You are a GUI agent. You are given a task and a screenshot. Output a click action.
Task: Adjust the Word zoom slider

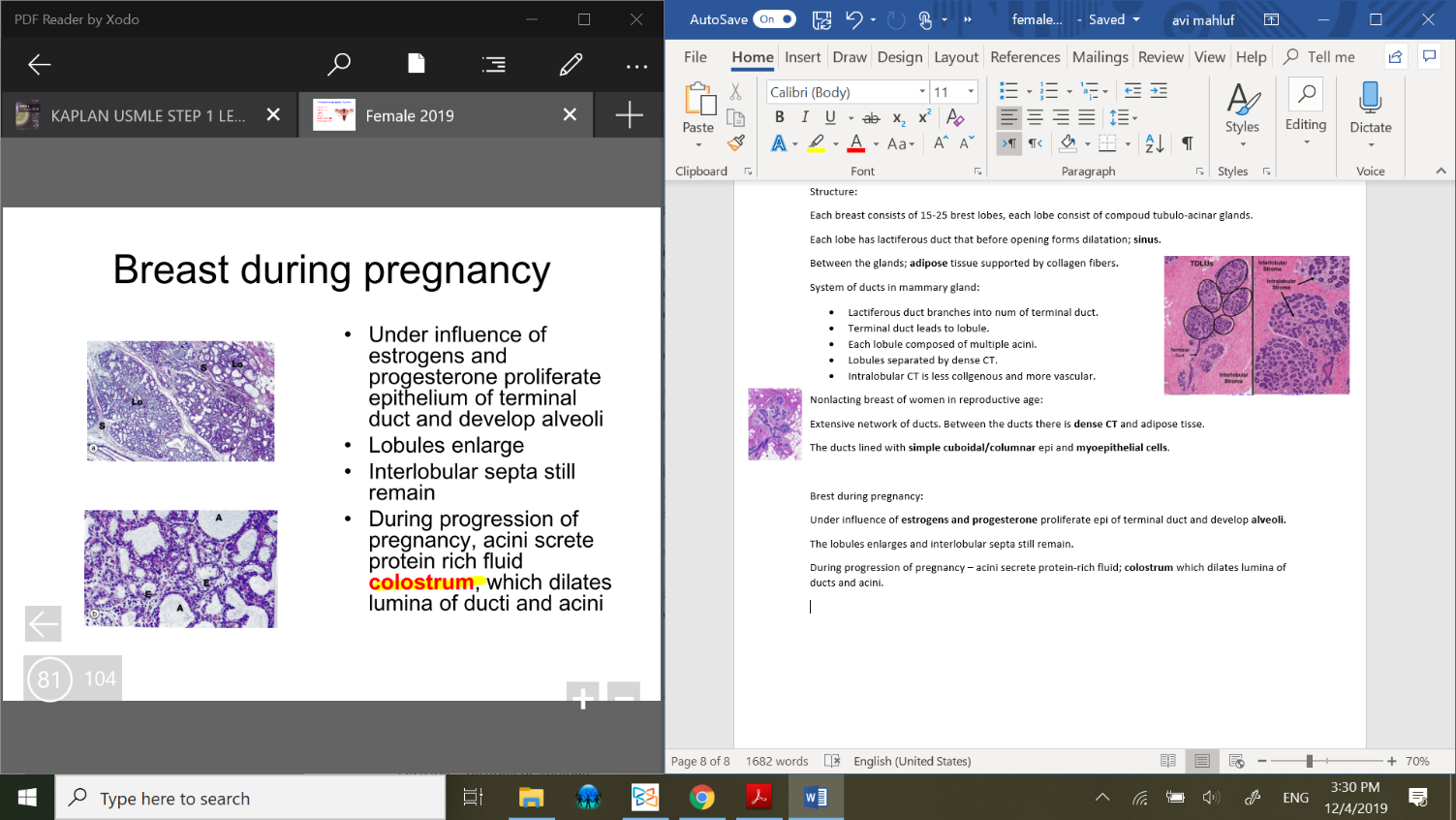(x=1309, y=761)
